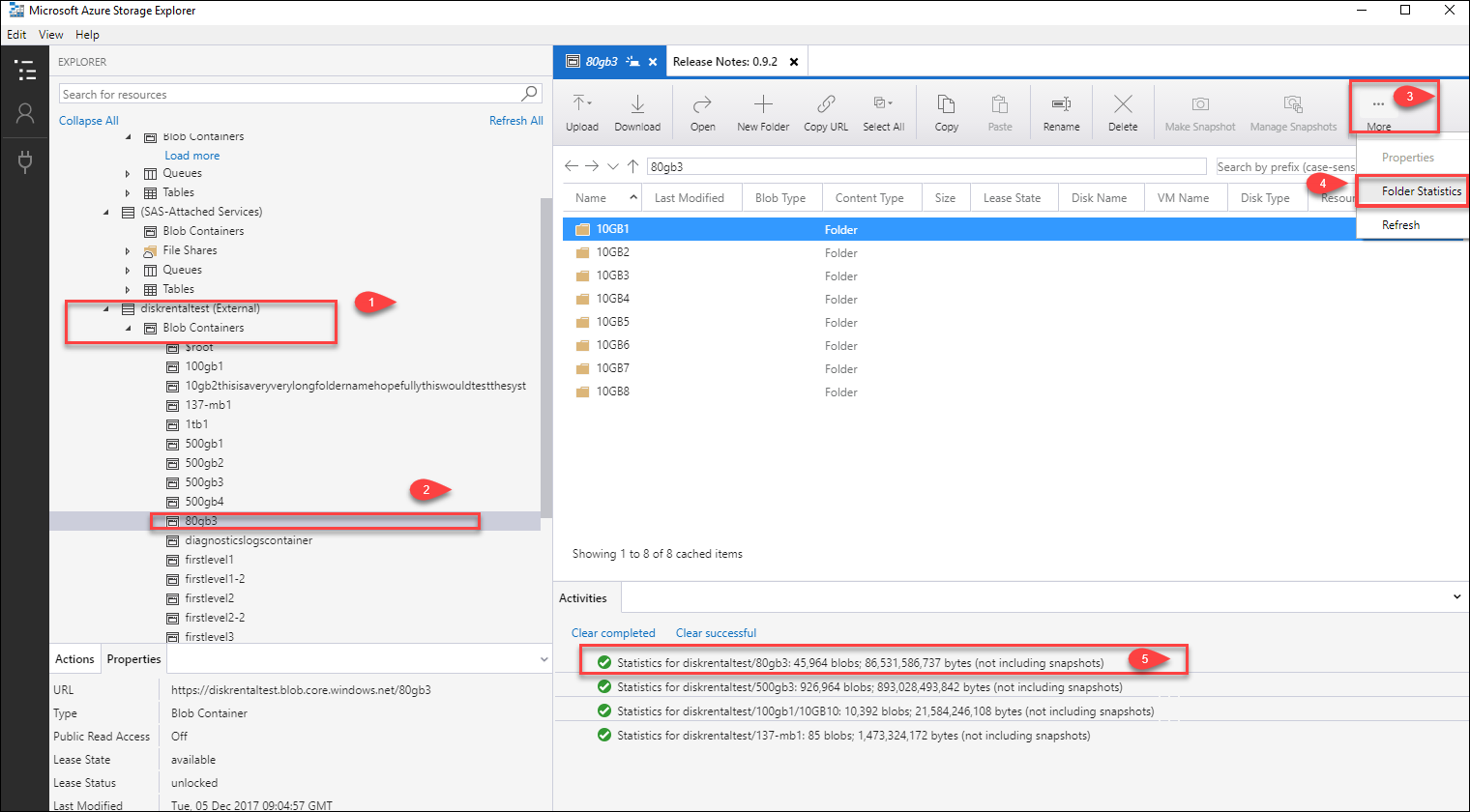Switch to the Actions tab
The width and height of the screenshot is (1470, 812).
(74, 658)
